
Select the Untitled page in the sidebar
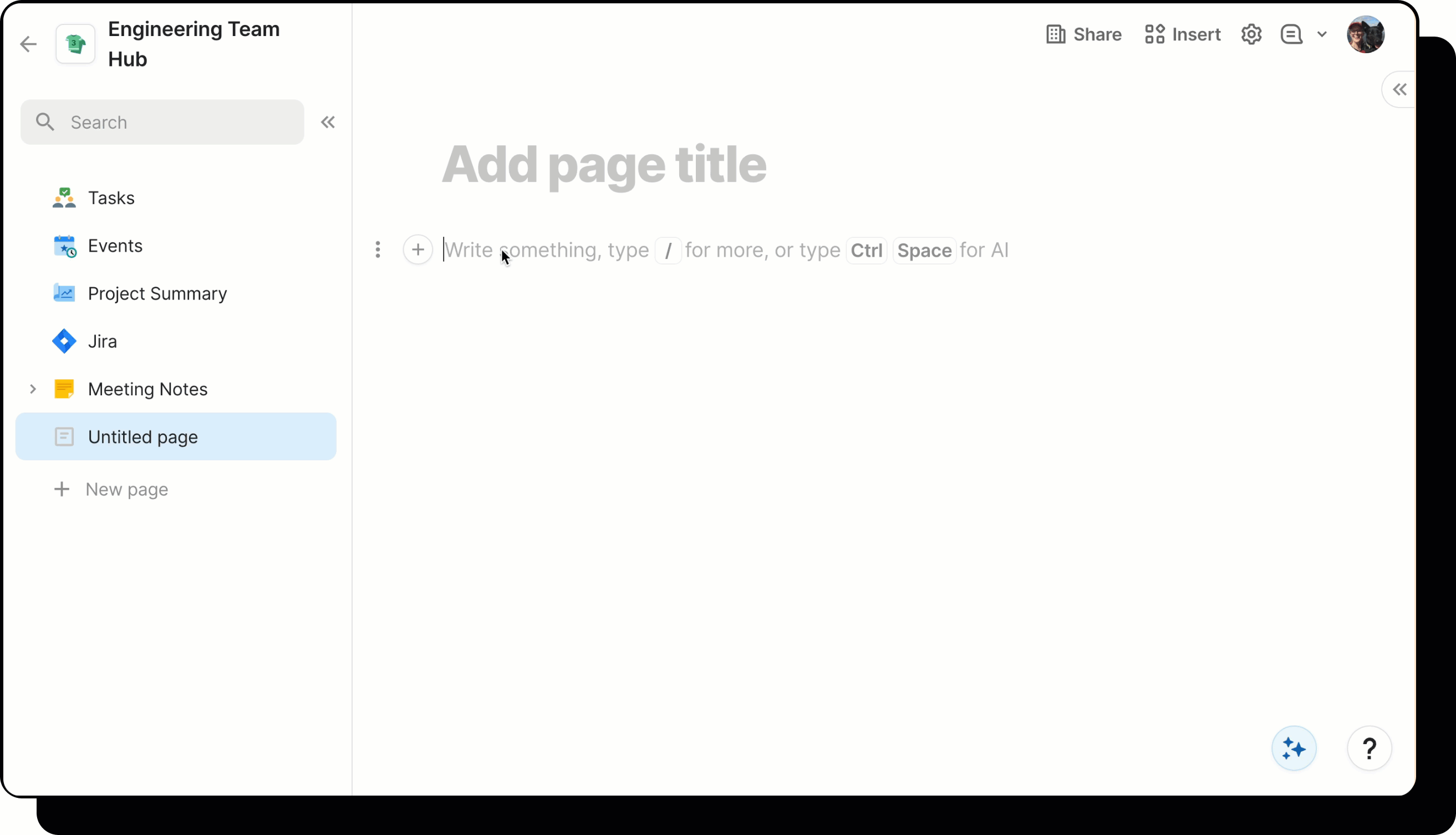point(142,436)
